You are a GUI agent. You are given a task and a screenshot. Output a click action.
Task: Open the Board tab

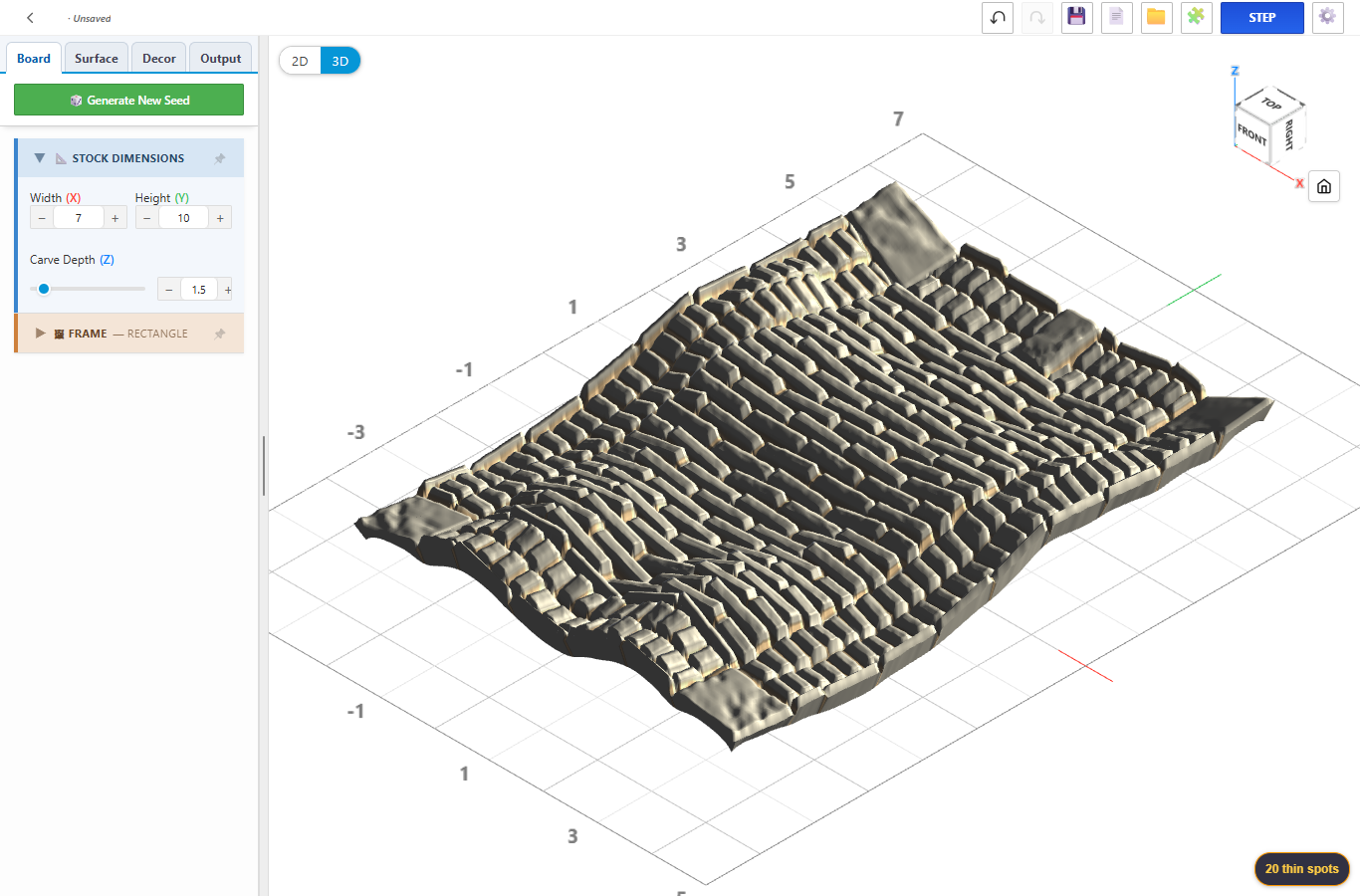(x=34, y=59)
